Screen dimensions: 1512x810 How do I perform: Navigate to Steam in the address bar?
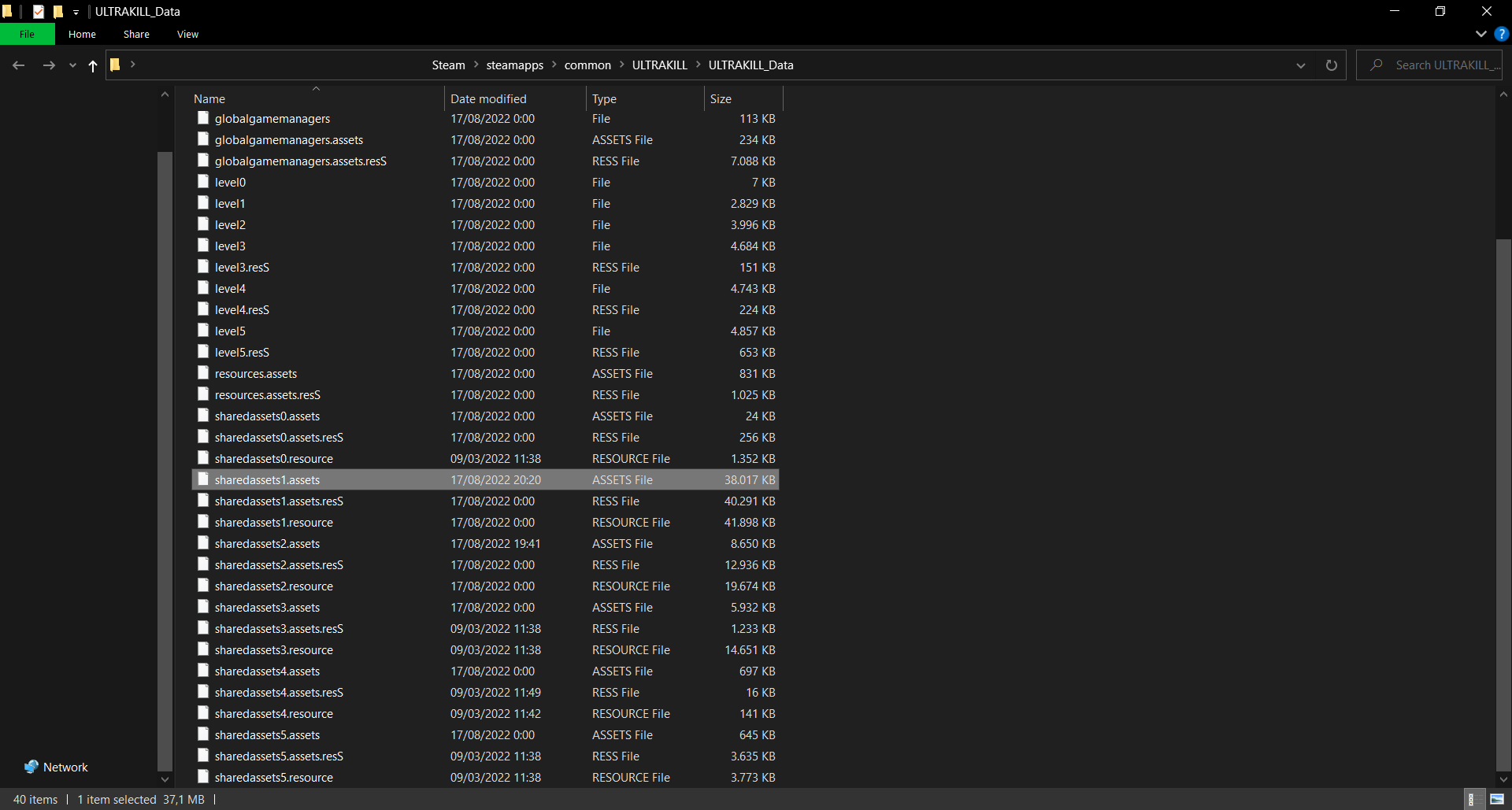coord(449,65)
